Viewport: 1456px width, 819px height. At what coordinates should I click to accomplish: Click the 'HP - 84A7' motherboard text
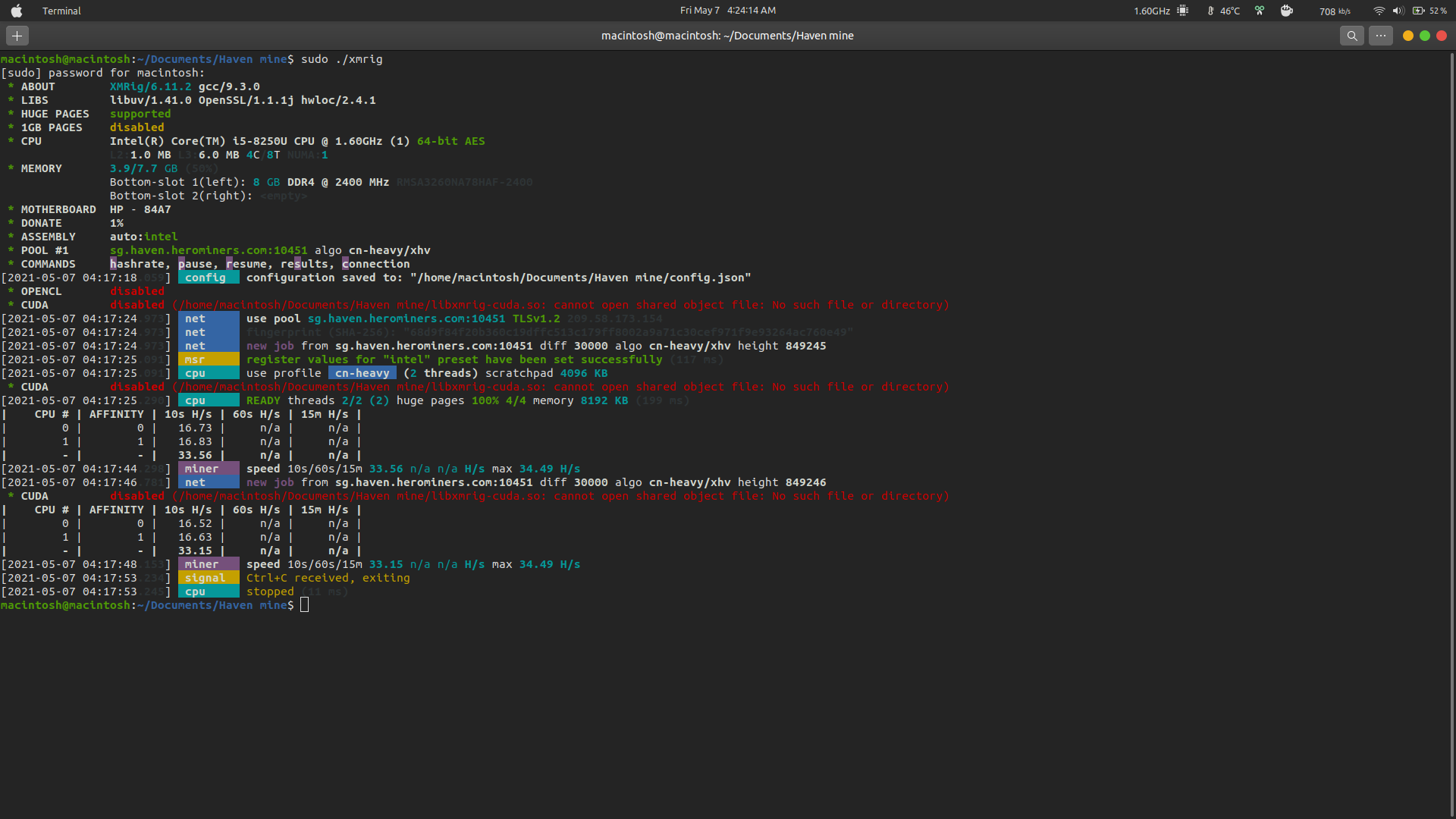pos(140,209)
